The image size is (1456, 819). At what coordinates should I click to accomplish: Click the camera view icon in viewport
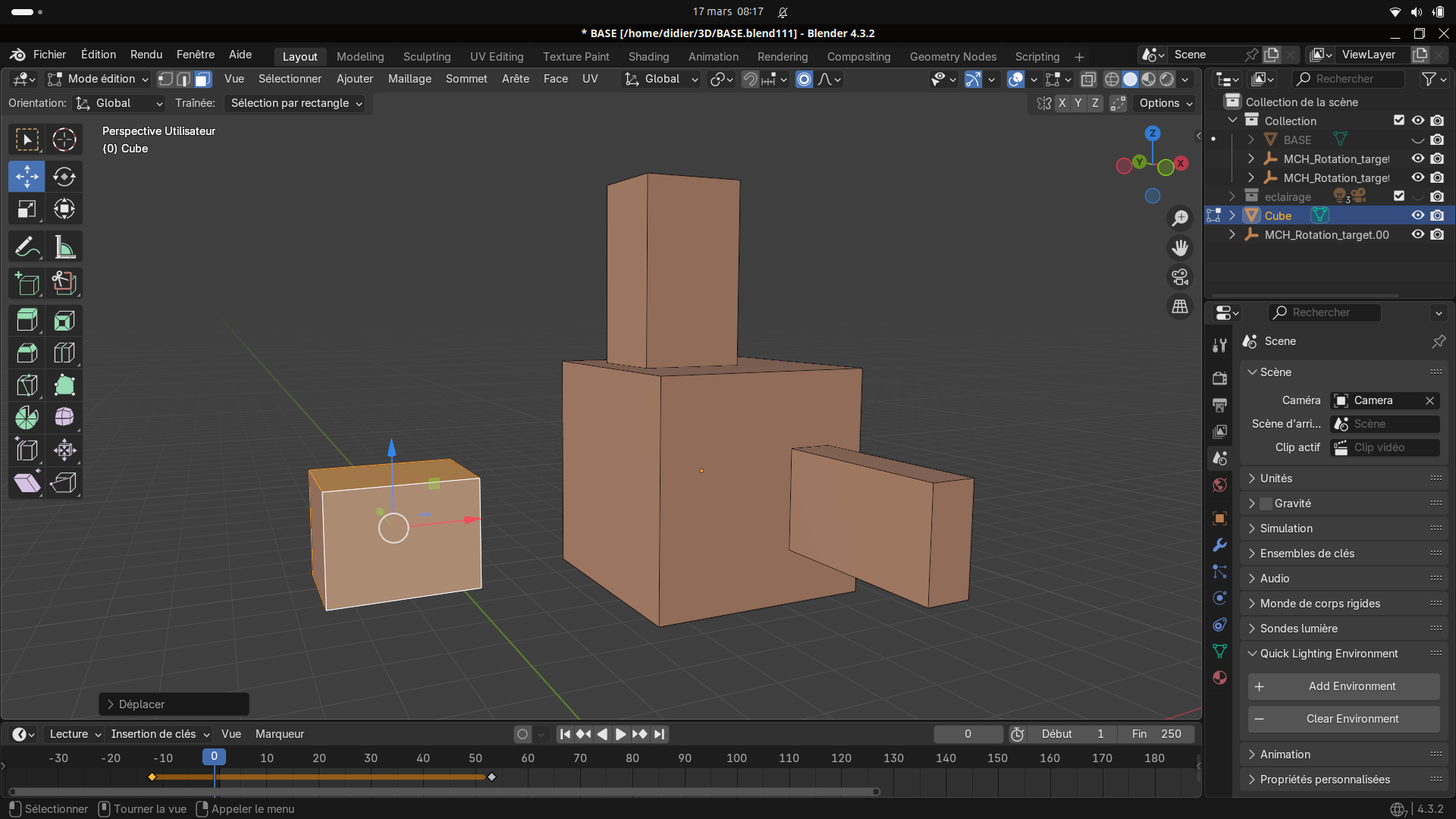pyautogui.click(x=1180, y=278)
